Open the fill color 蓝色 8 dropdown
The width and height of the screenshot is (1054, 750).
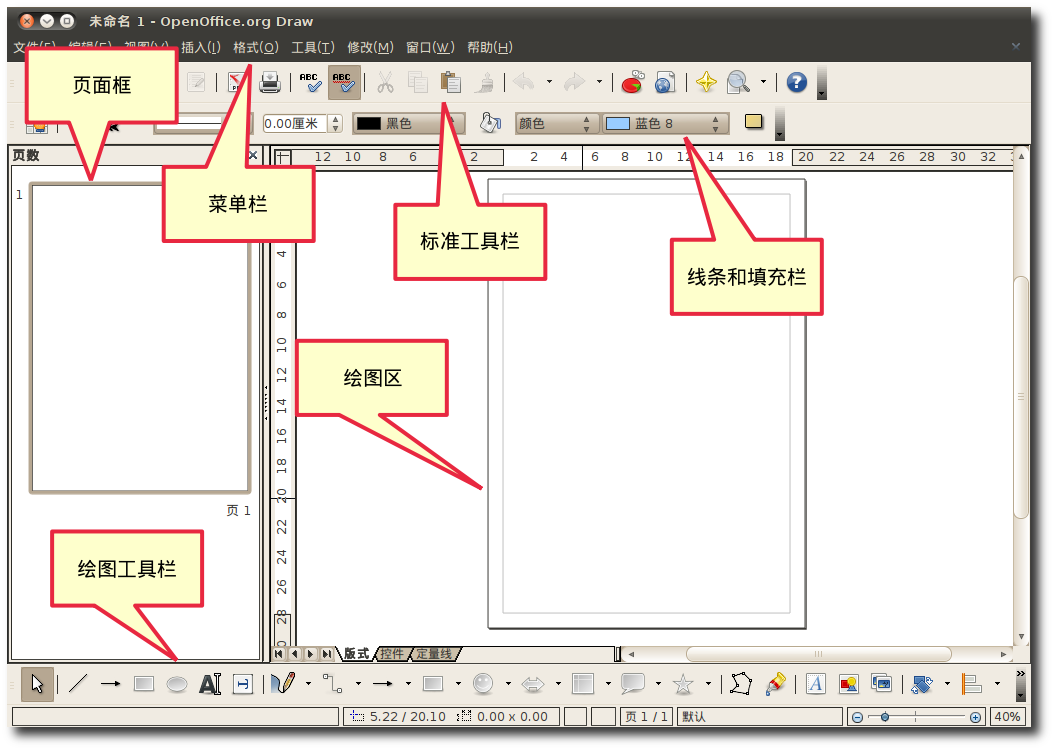665,123
